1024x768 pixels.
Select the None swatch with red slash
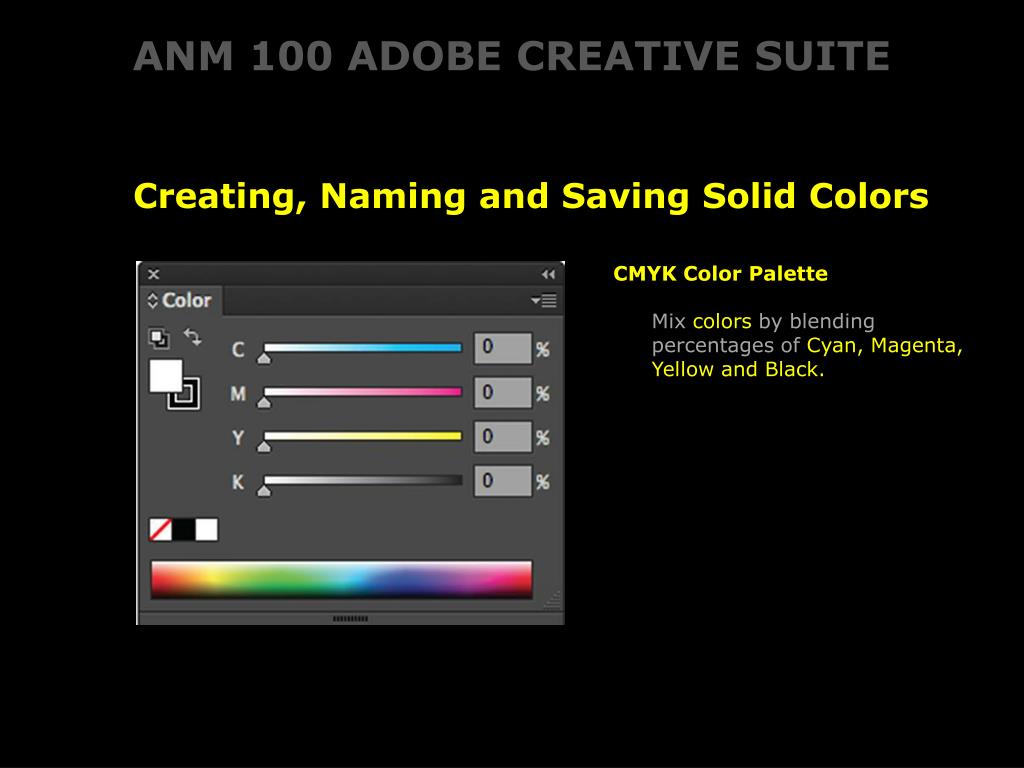point(161,530)
